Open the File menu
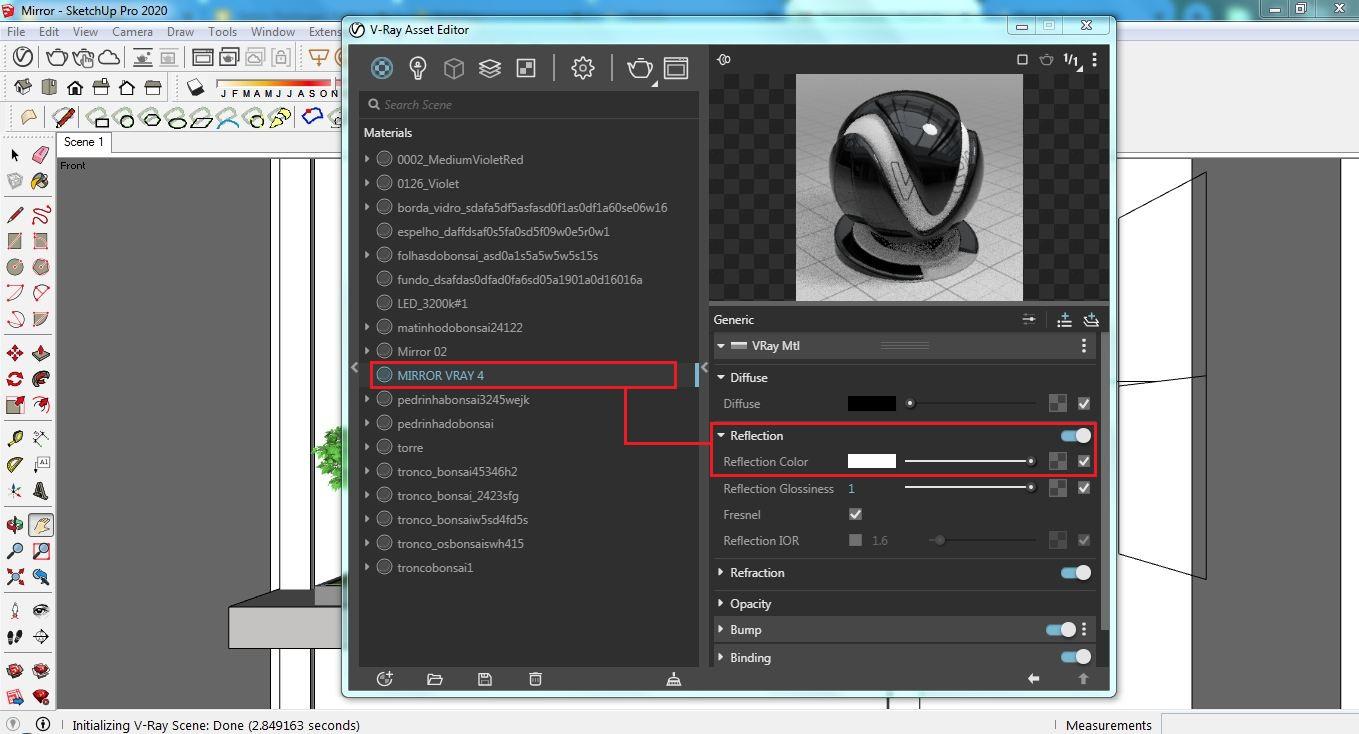 point(17,31)
